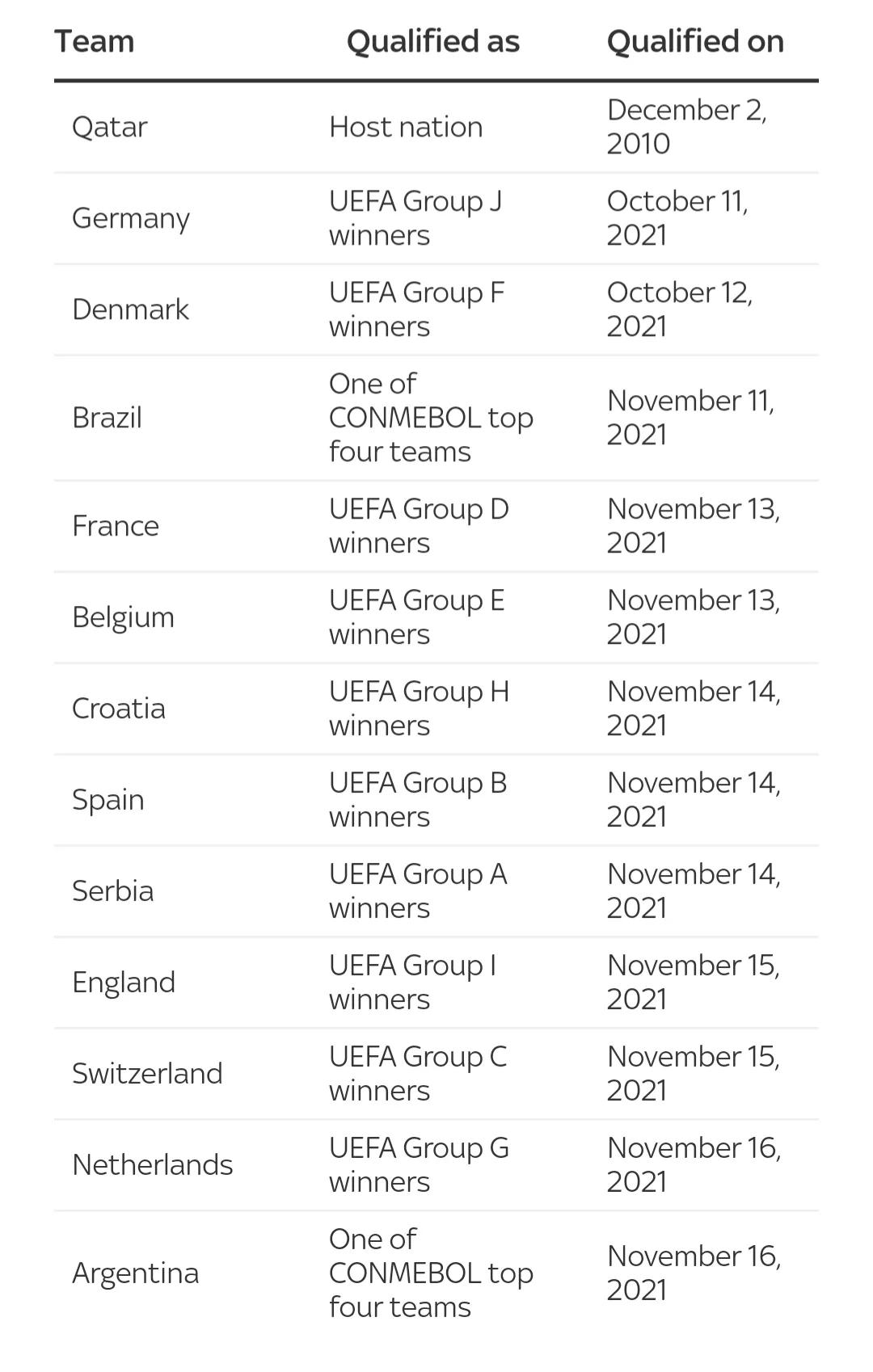Screen dimensions: 873x1372
Task: Select the Denmark team cell
Action: pos(130,309)
